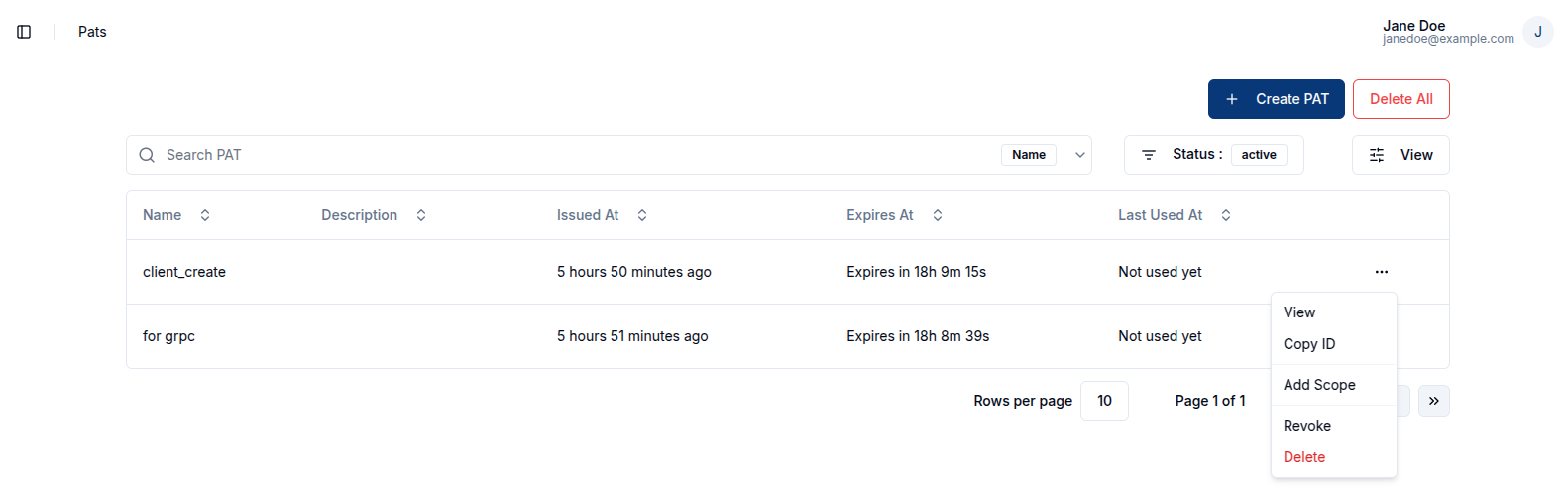Open the Status active filter
The image size is (1568, 499).
coord(1213,155)
